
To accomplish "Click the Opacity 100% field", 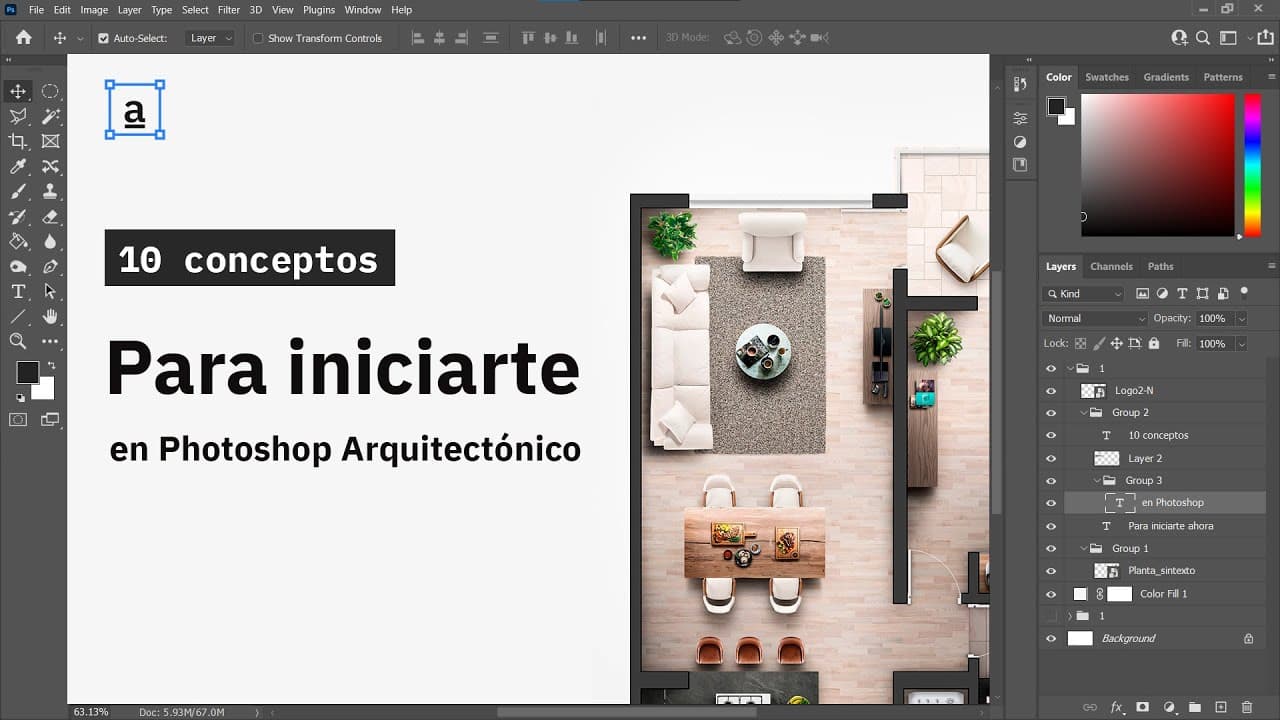I will pyautogui.click(x=1214, y=318).
